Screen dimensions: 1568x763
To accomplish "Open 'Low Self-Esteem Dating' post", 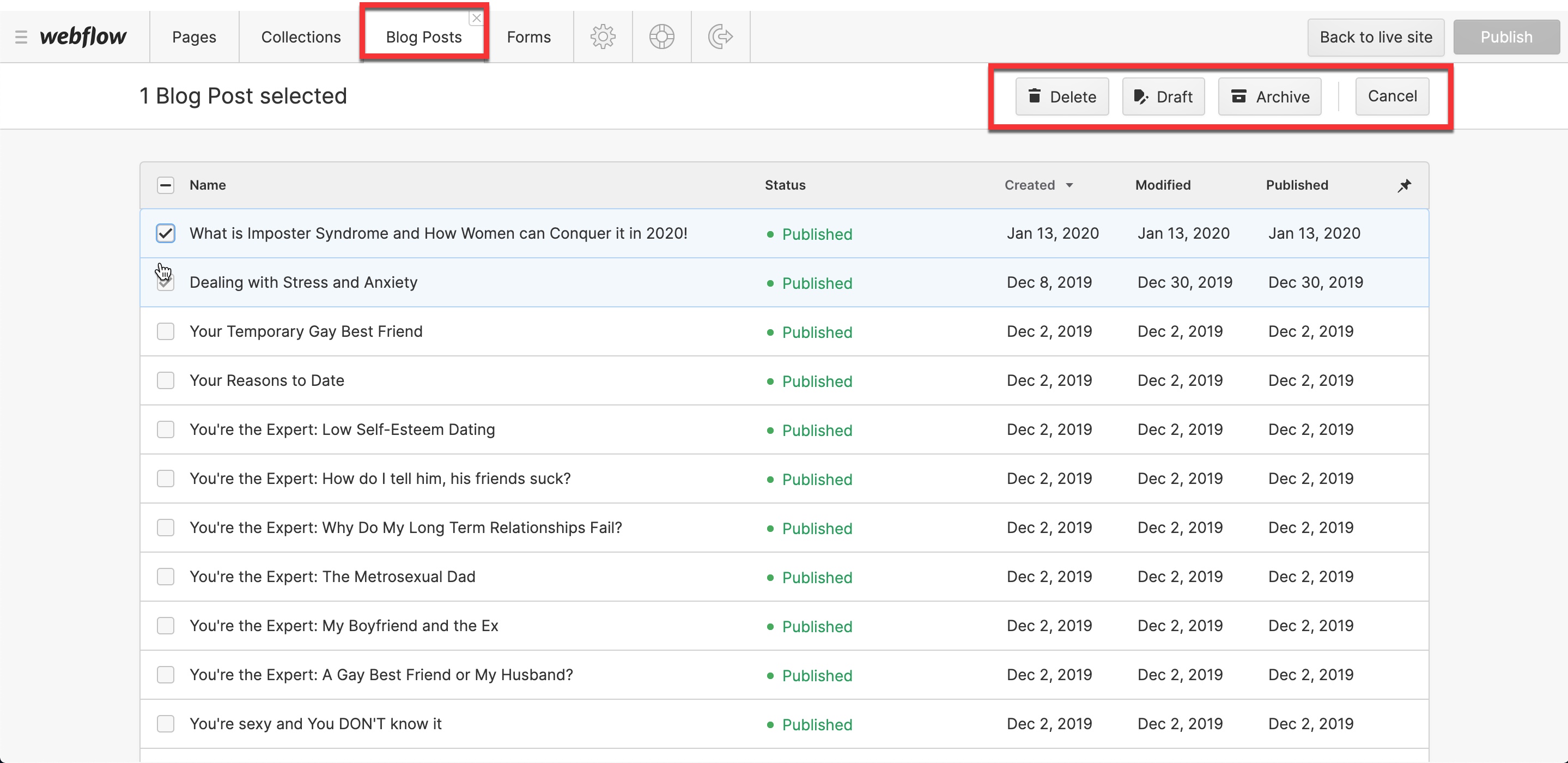I will [x=342, y=429].
